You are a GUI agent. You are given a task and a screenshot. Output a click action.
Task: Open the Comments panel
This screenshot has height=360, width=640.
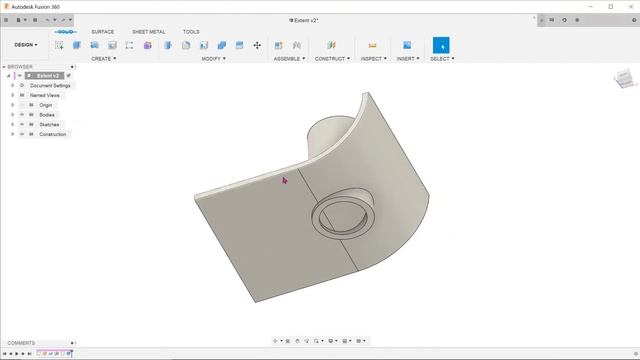point(21,343)
